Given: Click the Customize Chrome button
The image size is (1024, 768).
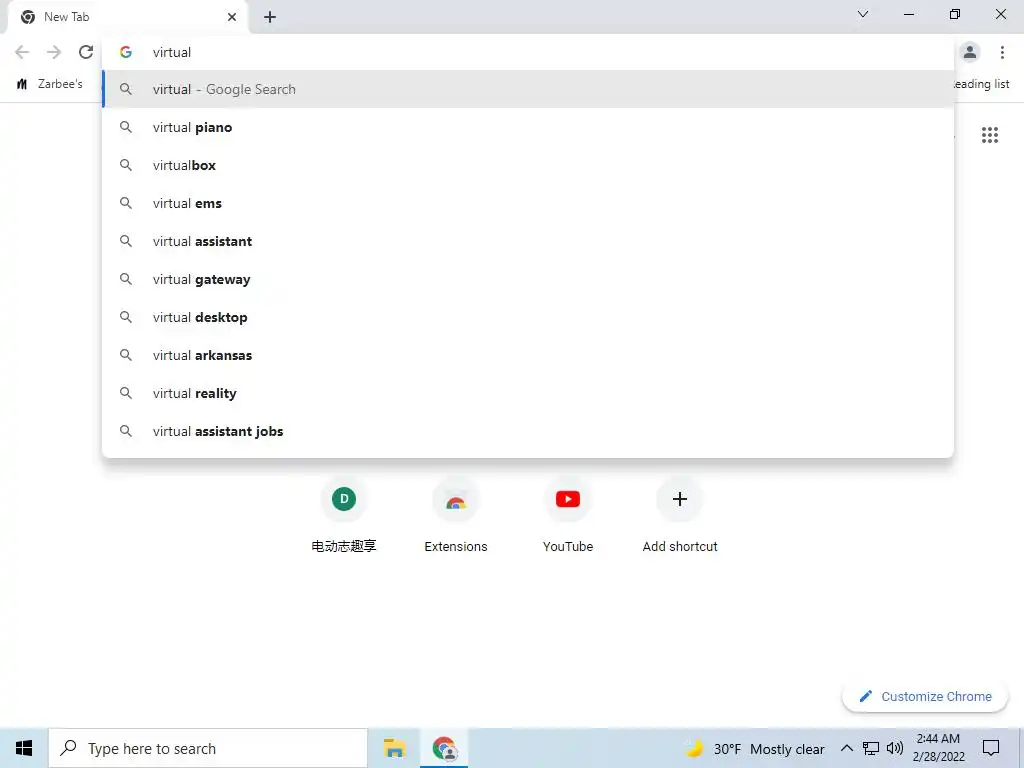Looking at the screenshot, I should (925, 696).
